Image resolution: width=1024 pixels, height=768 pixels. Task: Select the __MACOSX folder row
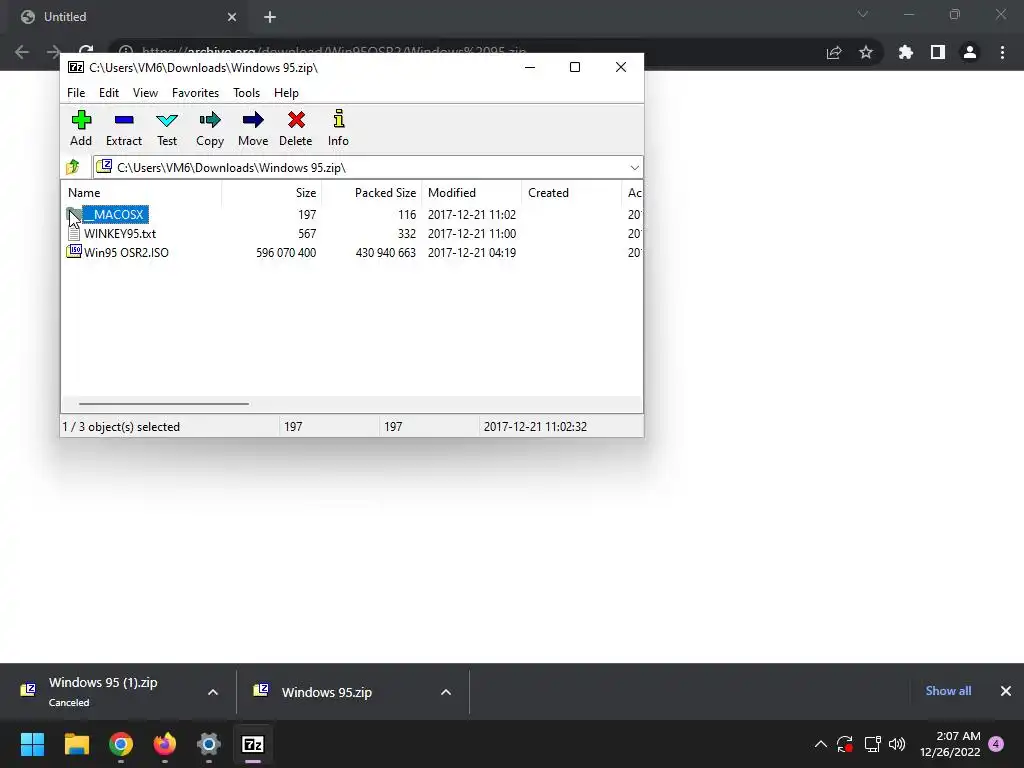(x=352, y=214)
